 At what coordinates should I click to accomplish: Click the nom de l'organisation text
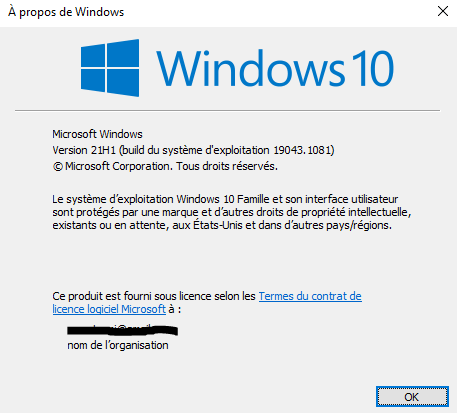coord(118,345)
